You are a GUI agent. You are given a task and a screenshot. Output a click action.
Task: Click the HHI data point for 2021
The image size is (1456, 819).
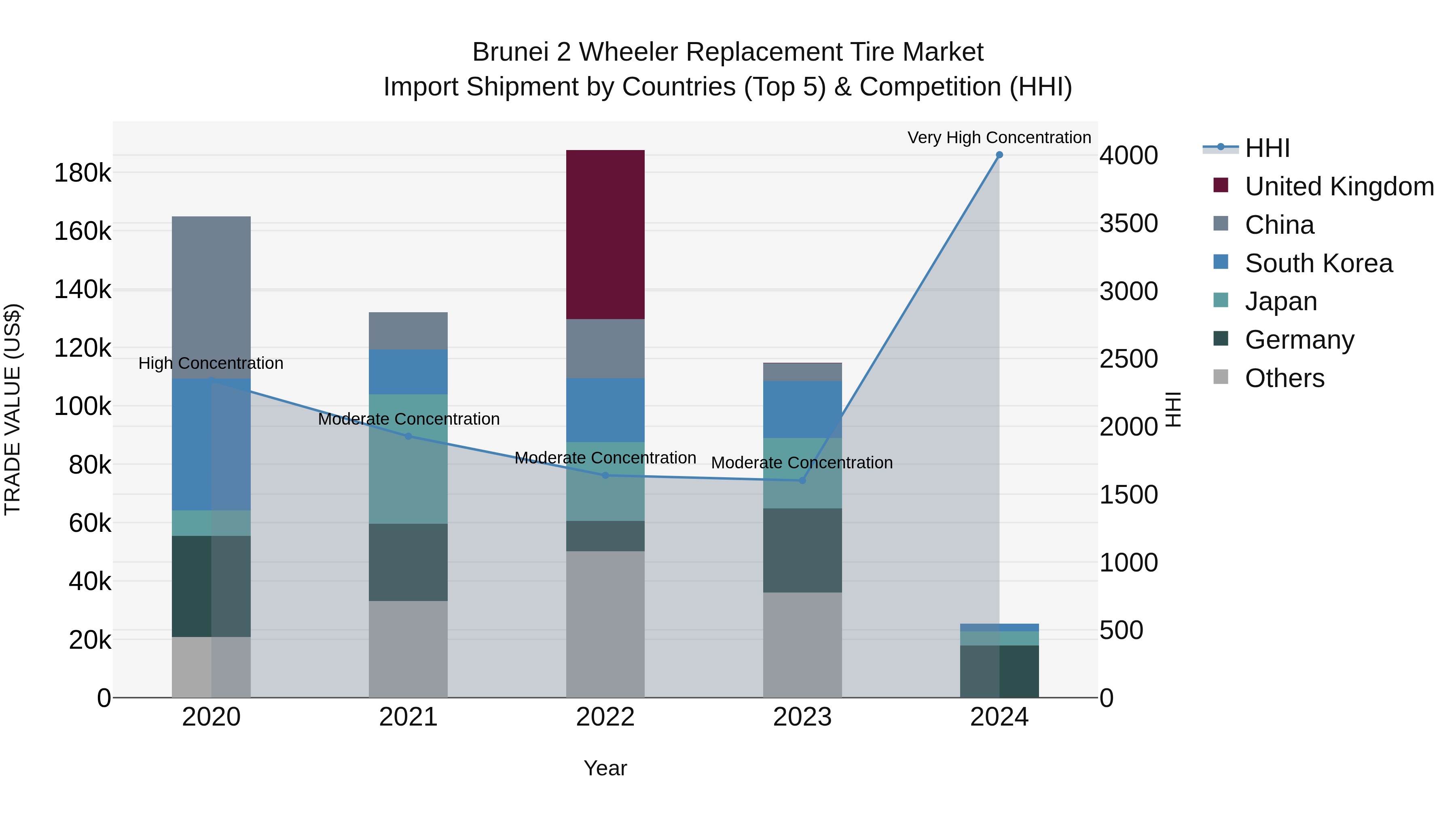tap(408, 436)
